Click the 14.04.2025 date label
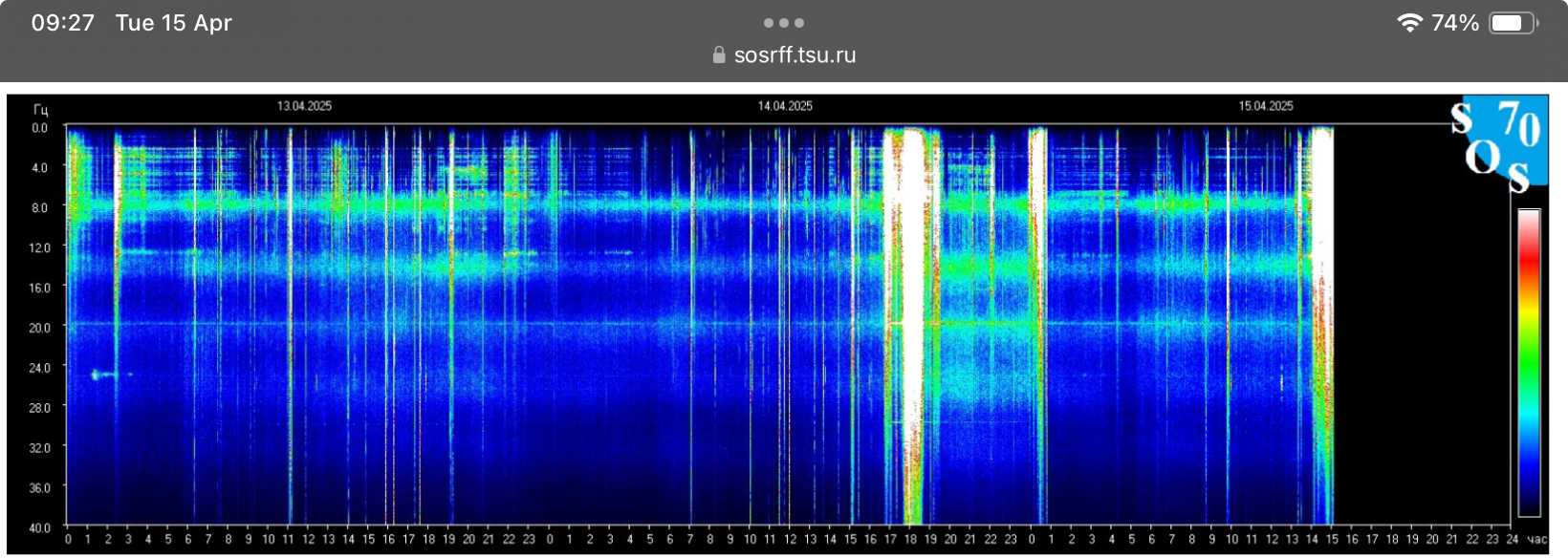 [x=785, y=106]
